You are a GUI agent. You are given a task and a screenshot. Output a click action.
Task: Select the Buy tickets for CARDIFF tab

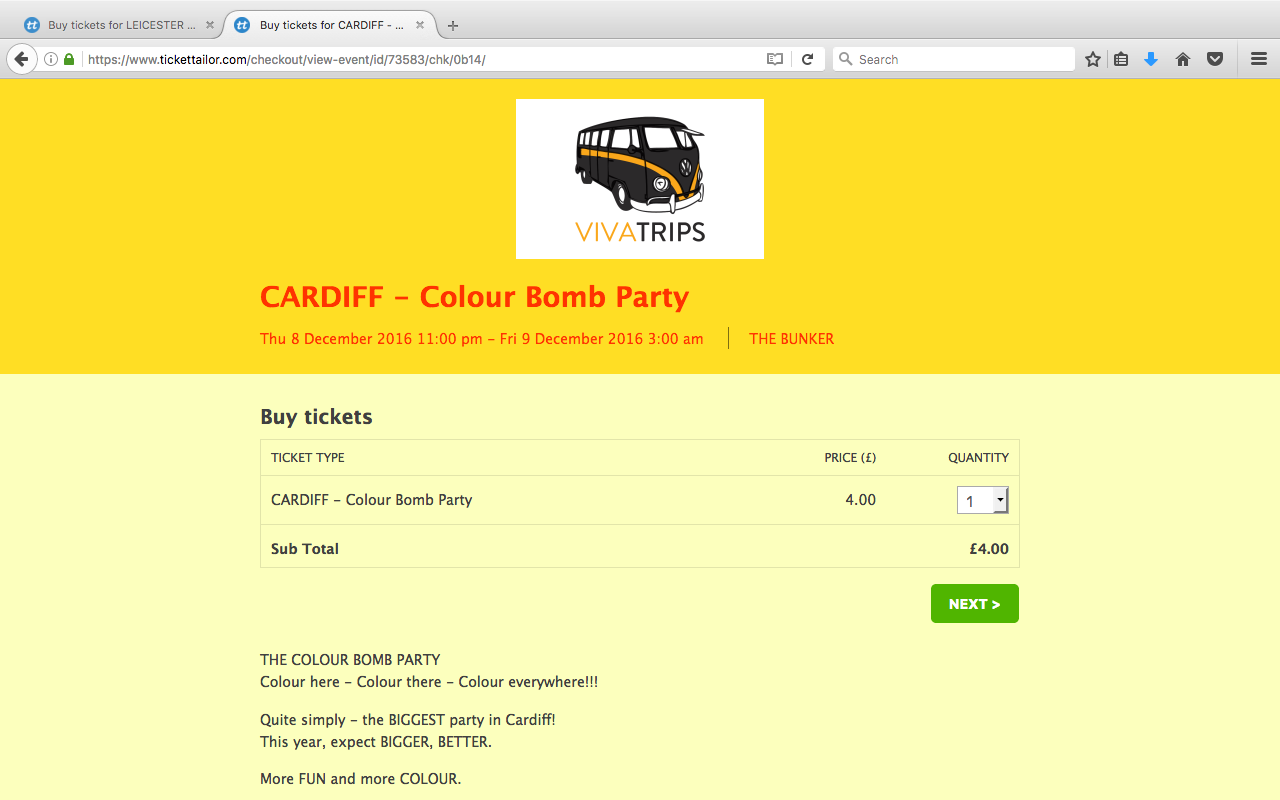coord(330,25)
